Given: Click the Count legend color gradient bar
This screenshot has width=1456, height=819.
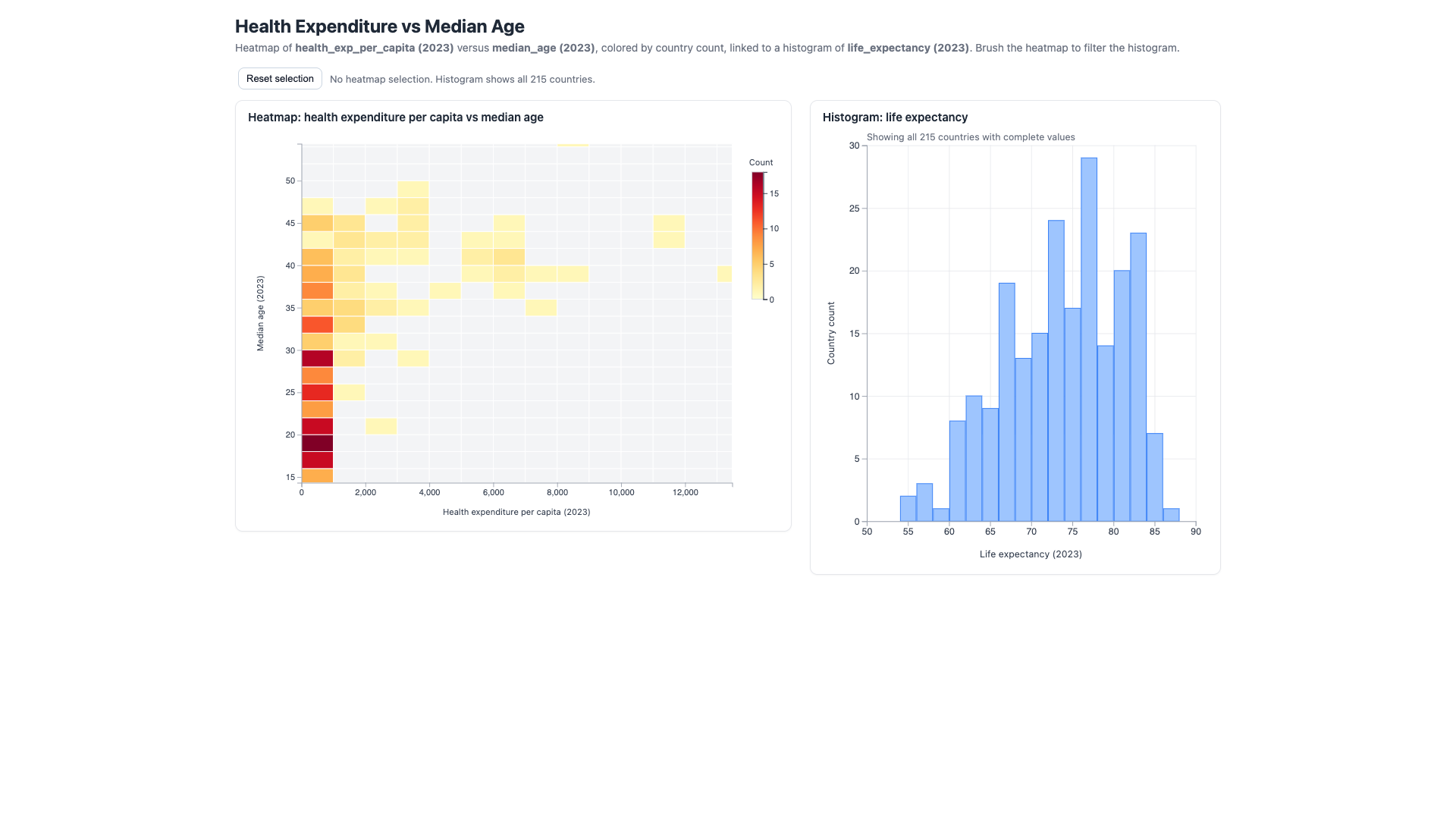Looking at the screenshot, I should pos(758,236).
